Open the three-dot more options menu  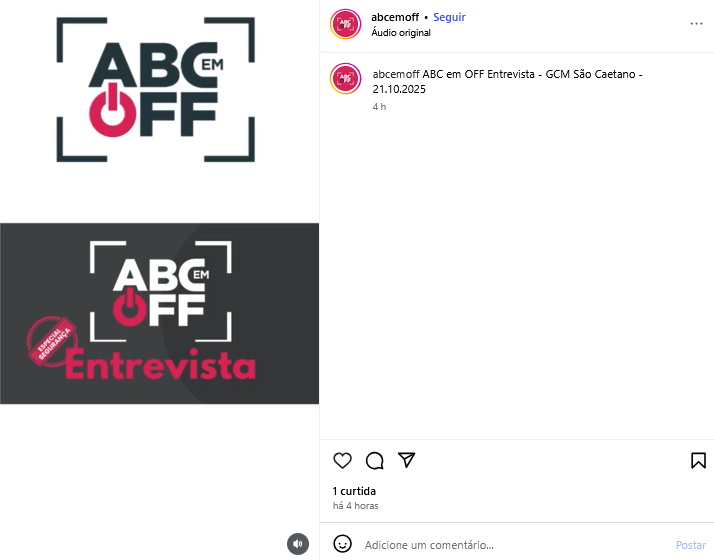click(x=696, y=24)
